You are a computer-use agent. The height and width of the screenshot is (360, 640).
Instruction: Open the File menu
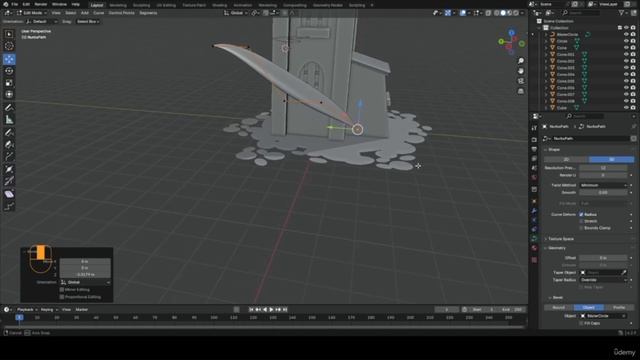15,4
